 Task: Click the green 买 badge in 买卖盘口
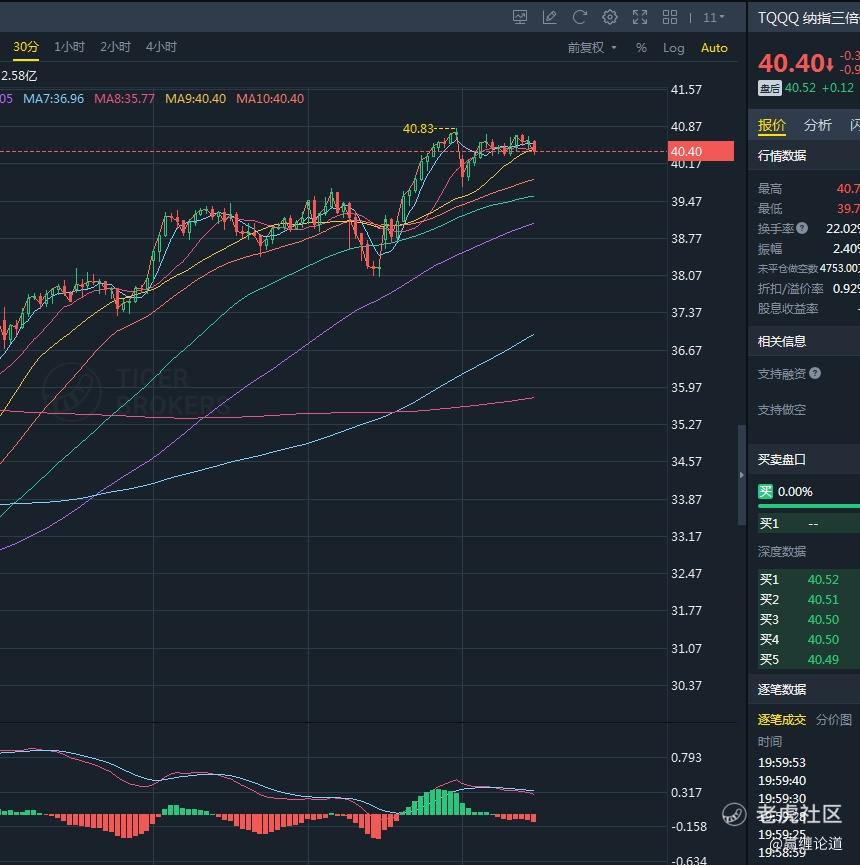point(765,492)
